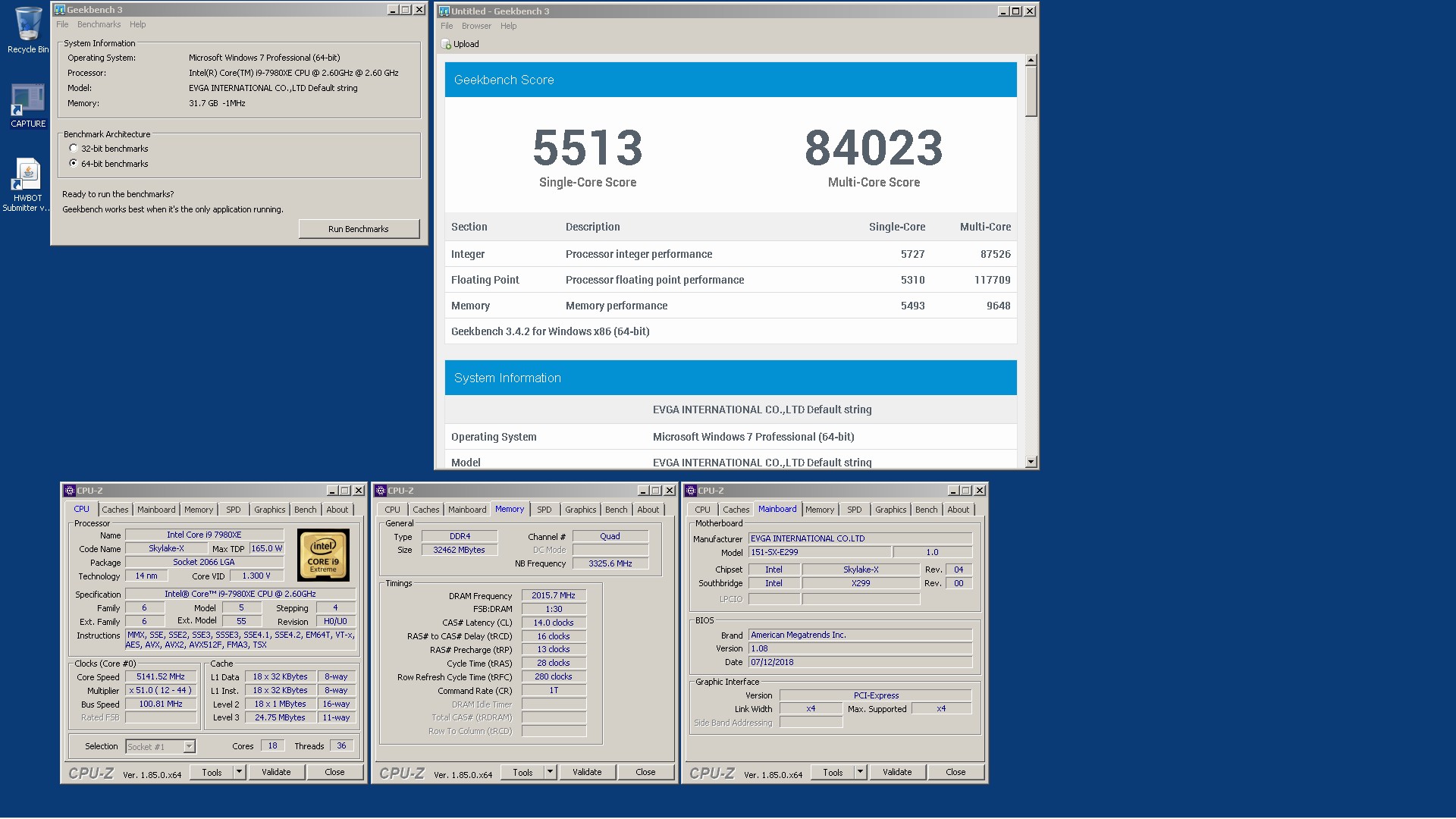
Task: Click the 84023 Multi-Core Score value
Action: point(874,147)
